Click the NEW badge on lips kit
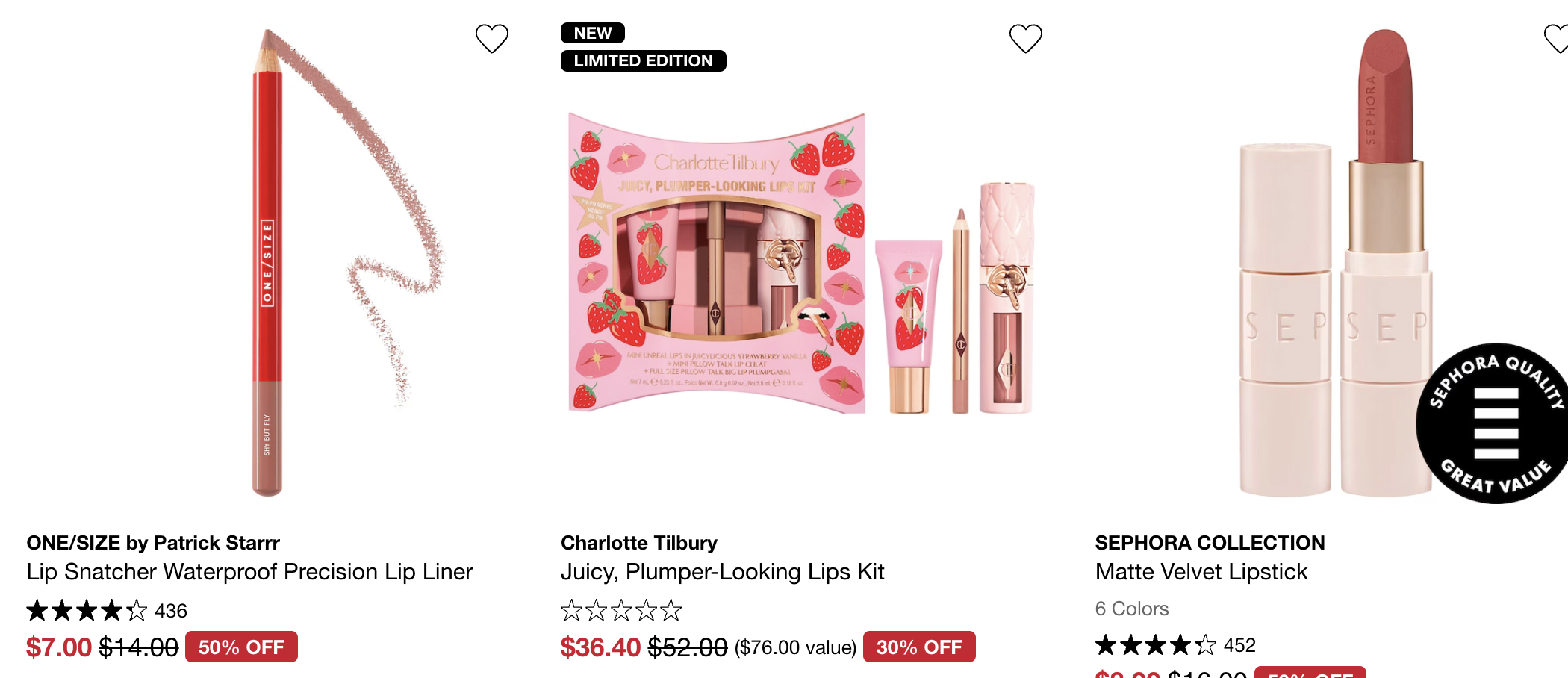The height and width of the screenshot is (678, 1568). (593, 33)
